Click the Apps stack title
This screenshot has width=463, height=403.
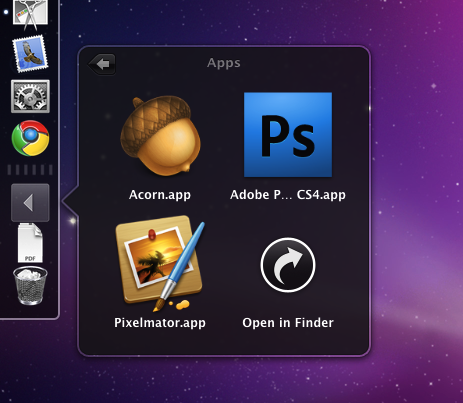pos(224,63)
